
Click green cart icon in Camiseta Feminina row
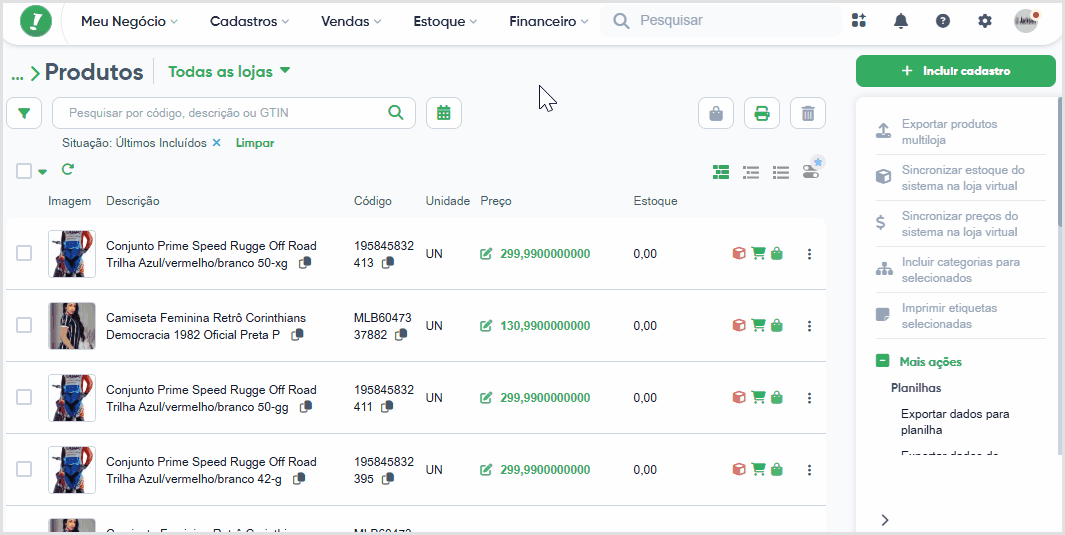758,326
